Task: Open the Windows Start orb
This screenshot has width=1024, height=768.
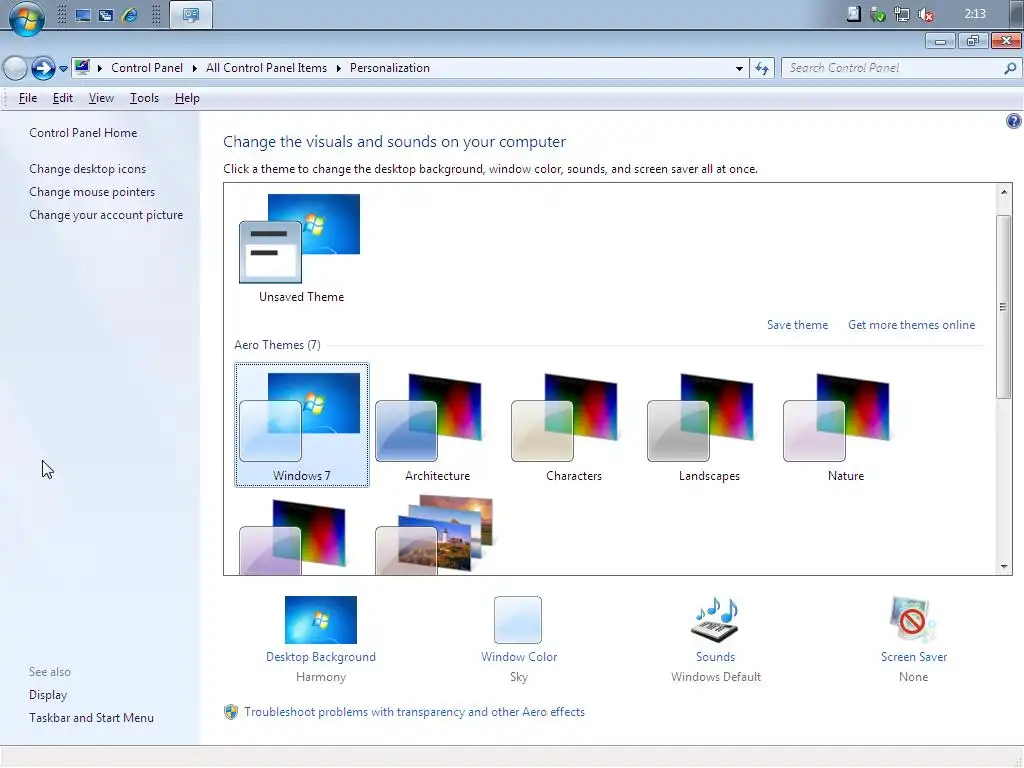Action: pyautogui.click(x=27, y=16)
